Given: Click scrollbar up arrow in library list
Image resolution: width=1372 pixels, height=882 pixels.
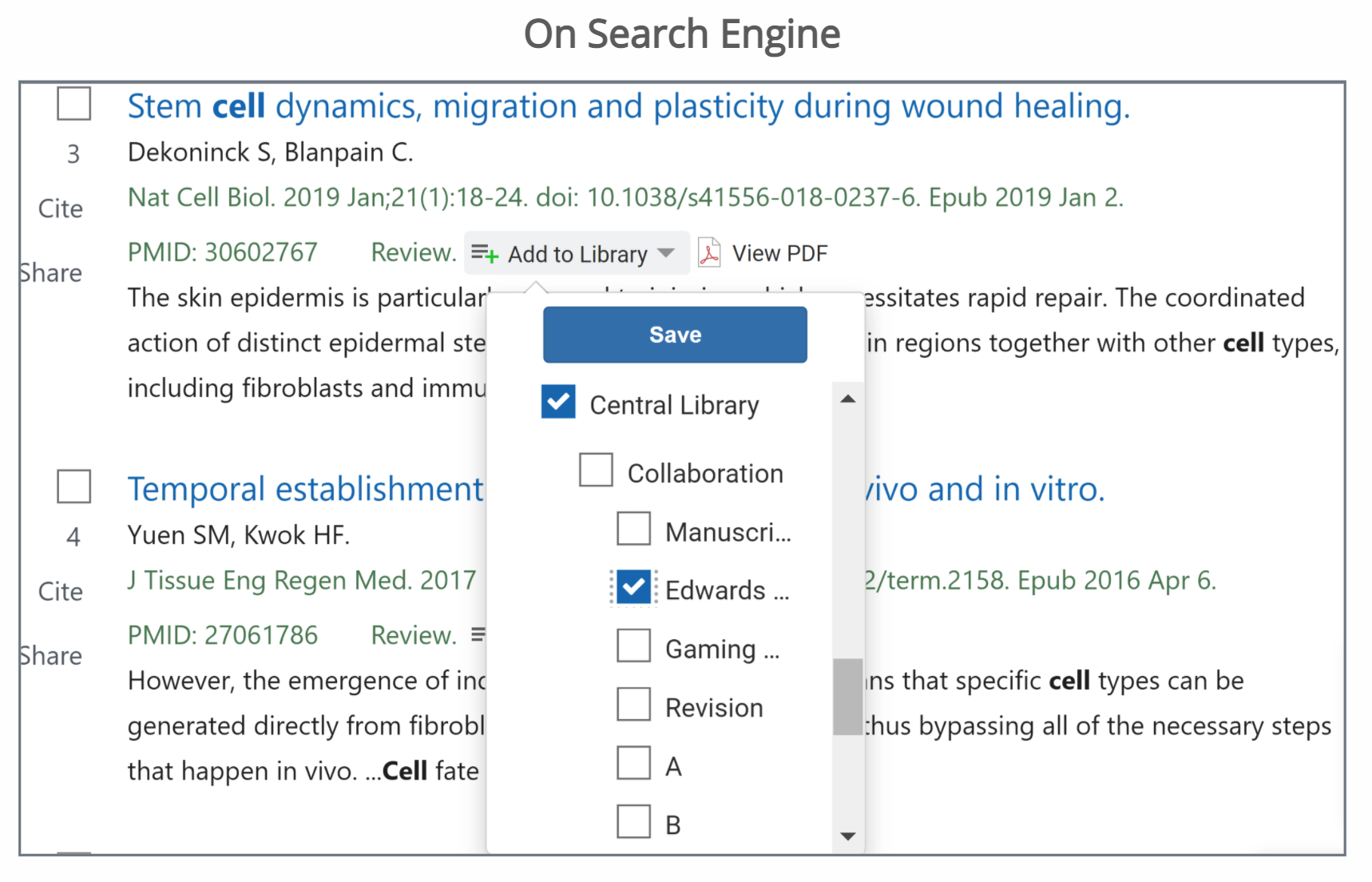Looking at the screenshot, I should tap(848, 399).
